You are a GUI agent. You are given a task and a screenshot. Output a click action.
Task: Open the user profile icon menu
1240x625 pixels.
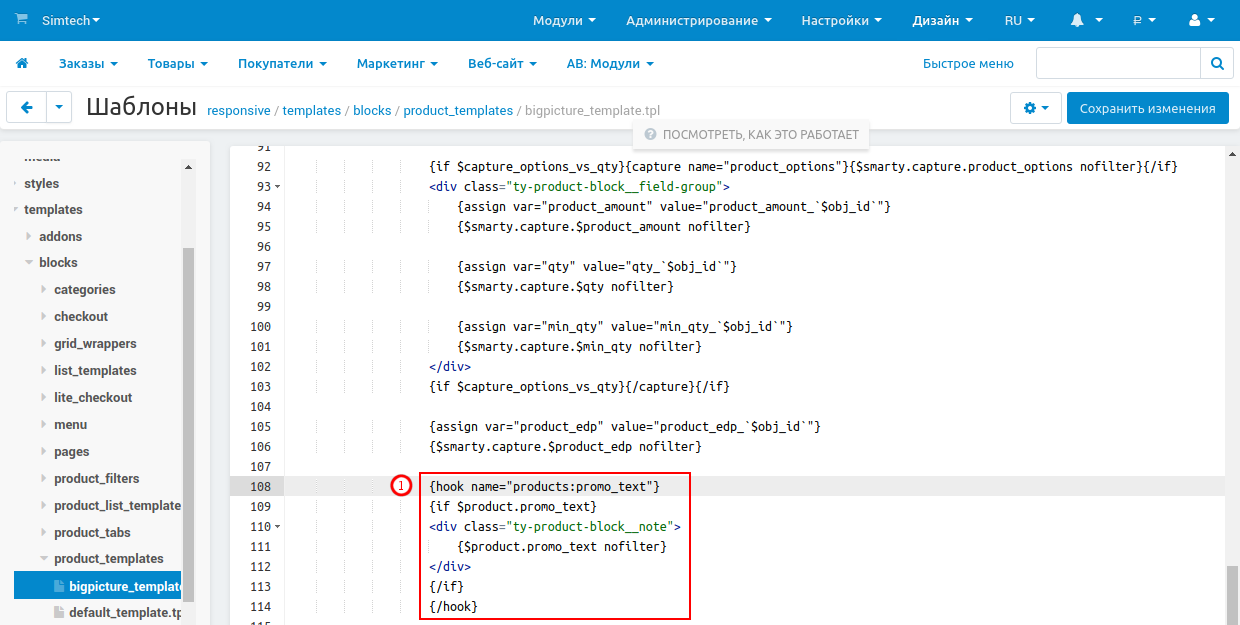point(1194,20)
